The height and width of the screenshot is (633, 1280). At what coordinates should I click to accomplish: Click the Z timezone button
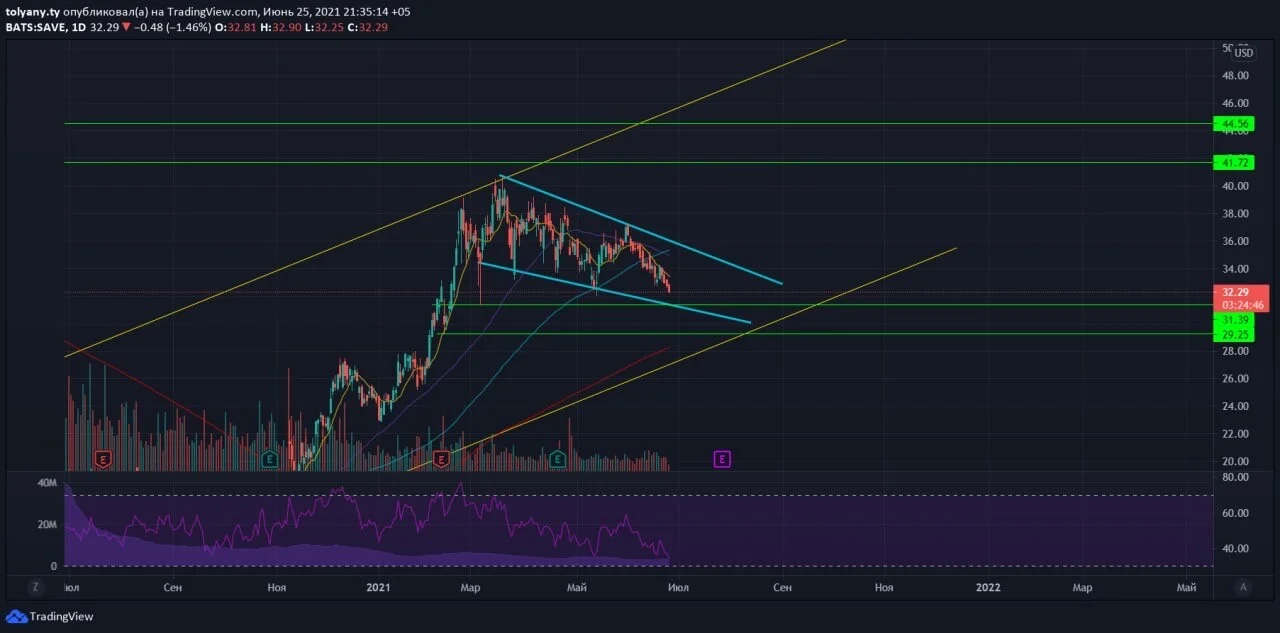pos(35,587)
